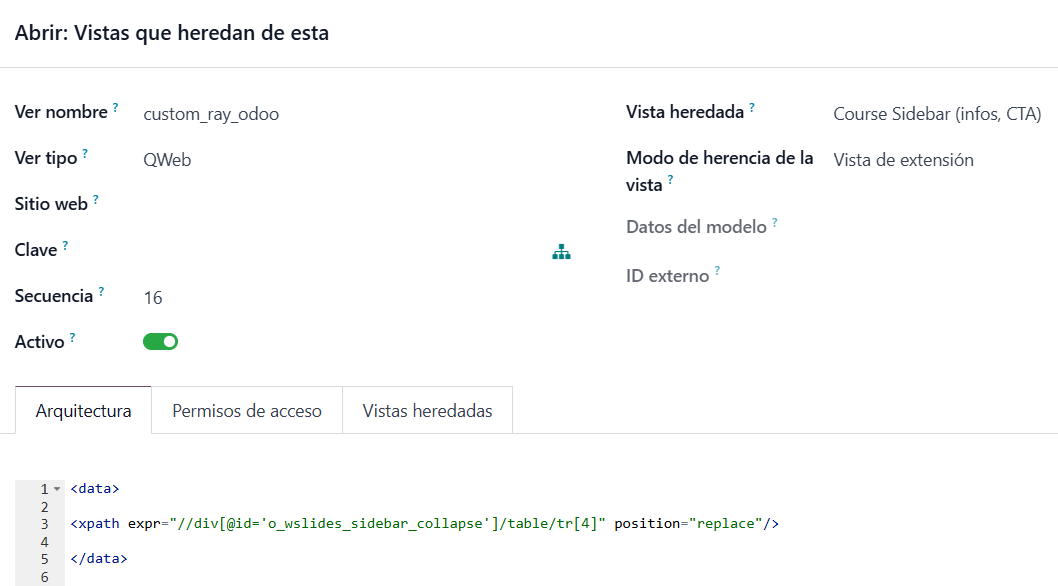Switch to the Permisos de acceso tab
Image resolution: width=1058 pixels, height=586 pixels.
point(247,411)
